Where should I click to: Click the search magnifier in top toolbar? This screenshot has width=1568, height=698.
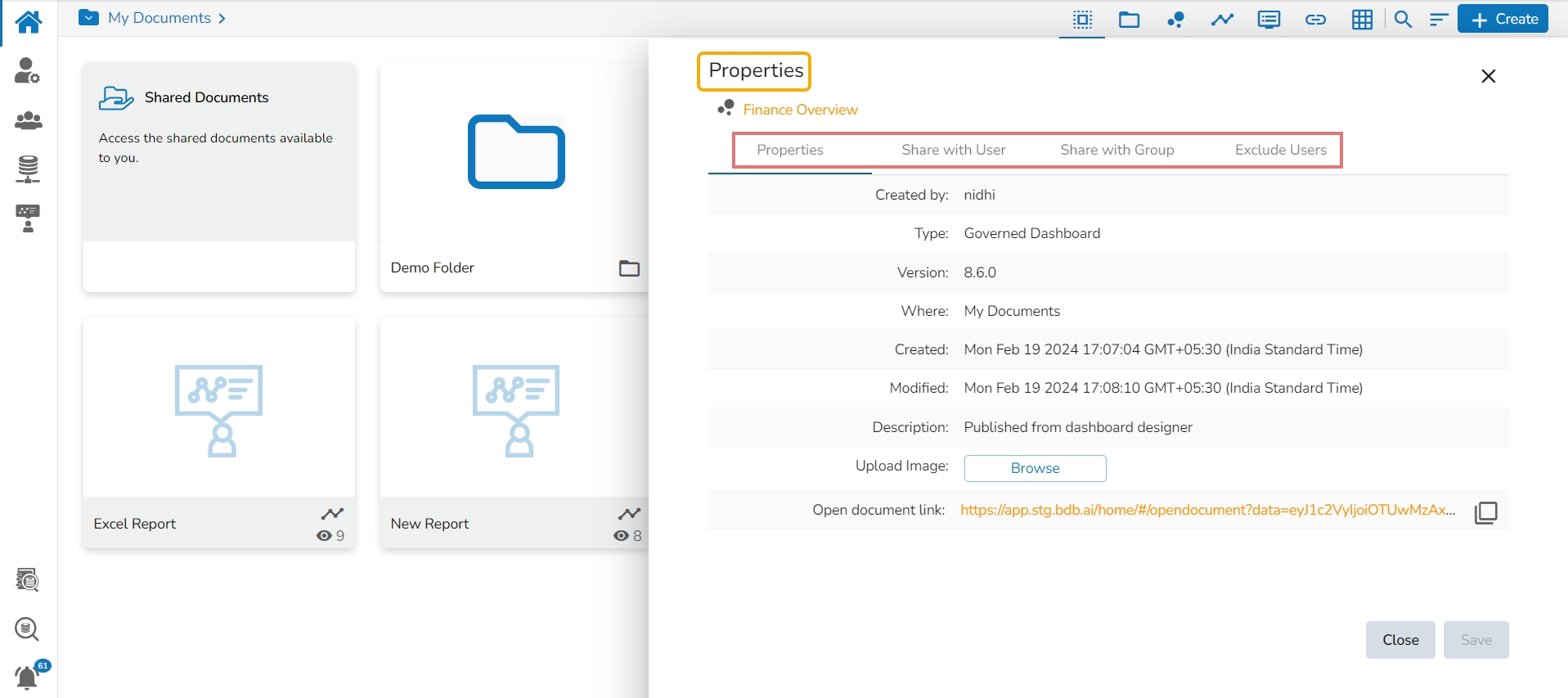click(x=1403, y=20)
